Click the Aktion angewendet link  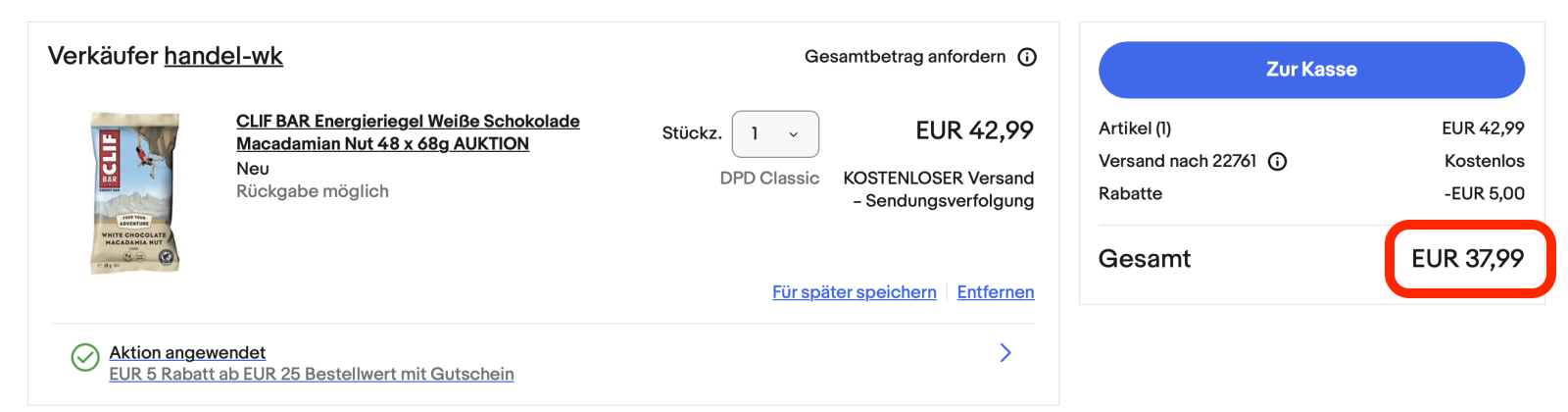pyautogui.click(x=187, y=352)
